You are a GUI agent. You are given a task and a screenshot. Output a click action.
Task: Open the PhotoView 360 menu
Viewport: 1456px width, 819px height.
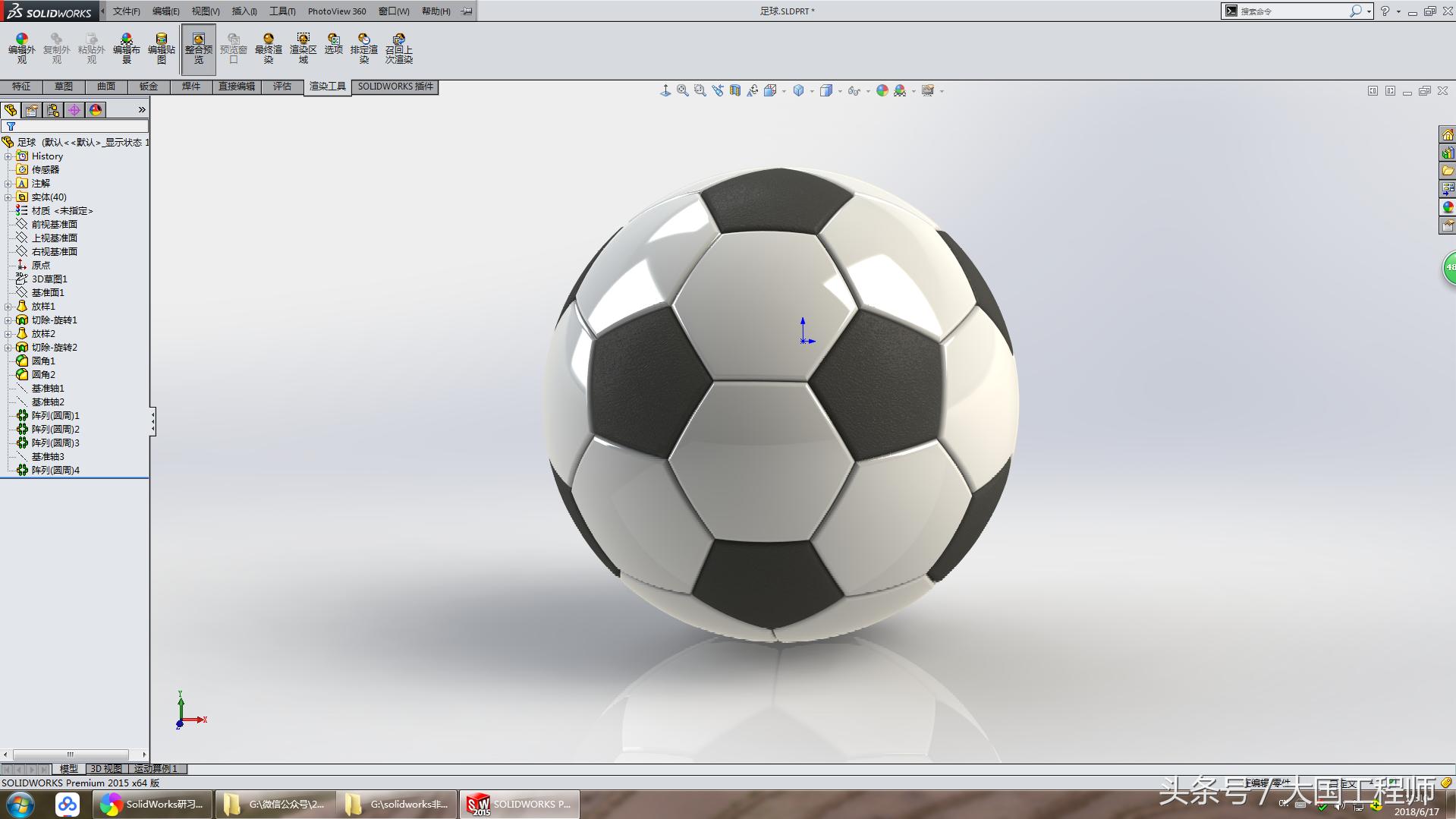(336, 11)
